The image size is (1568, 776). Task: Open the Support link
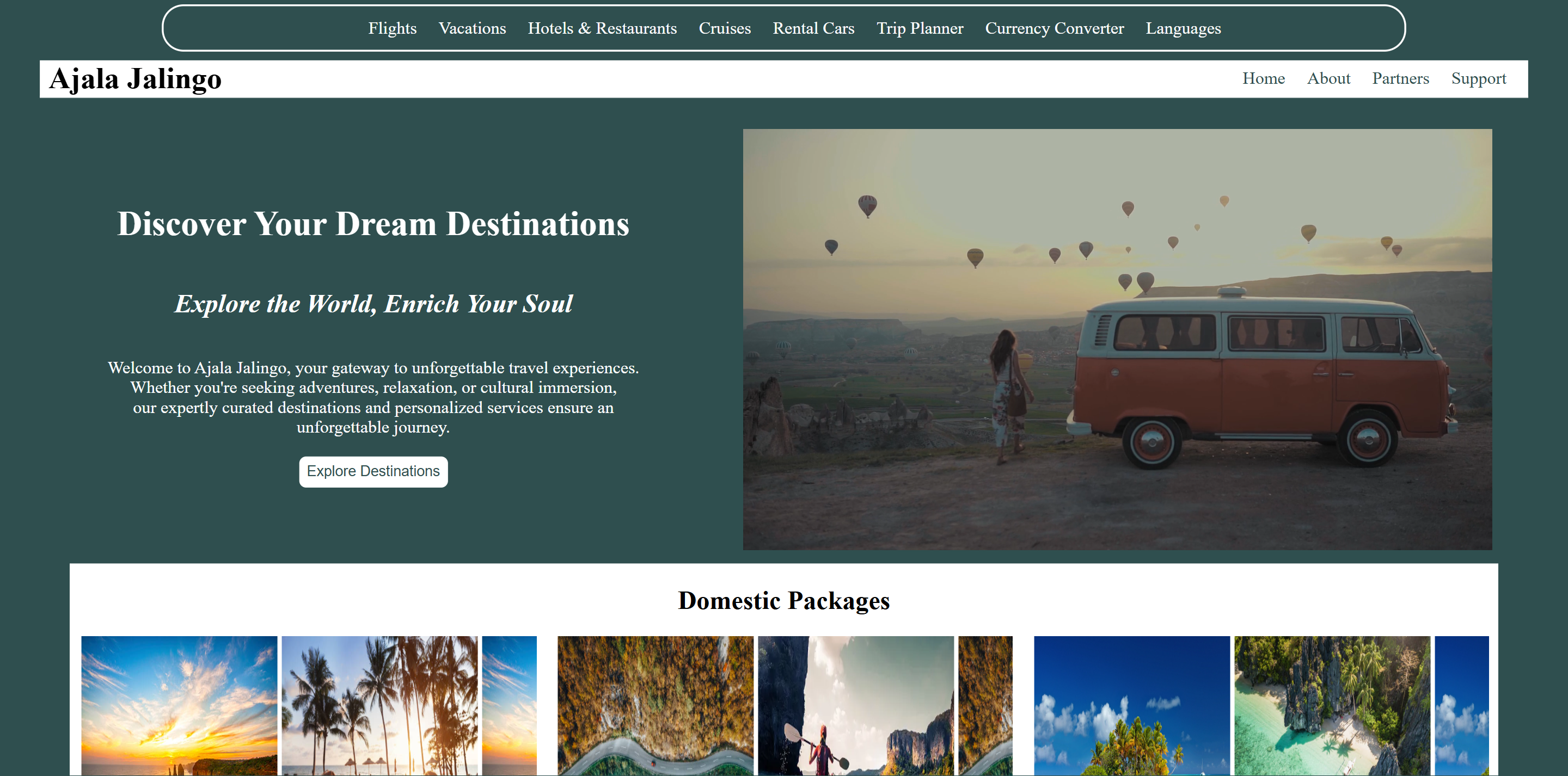pyautogui.click(x=1478, y=78)
